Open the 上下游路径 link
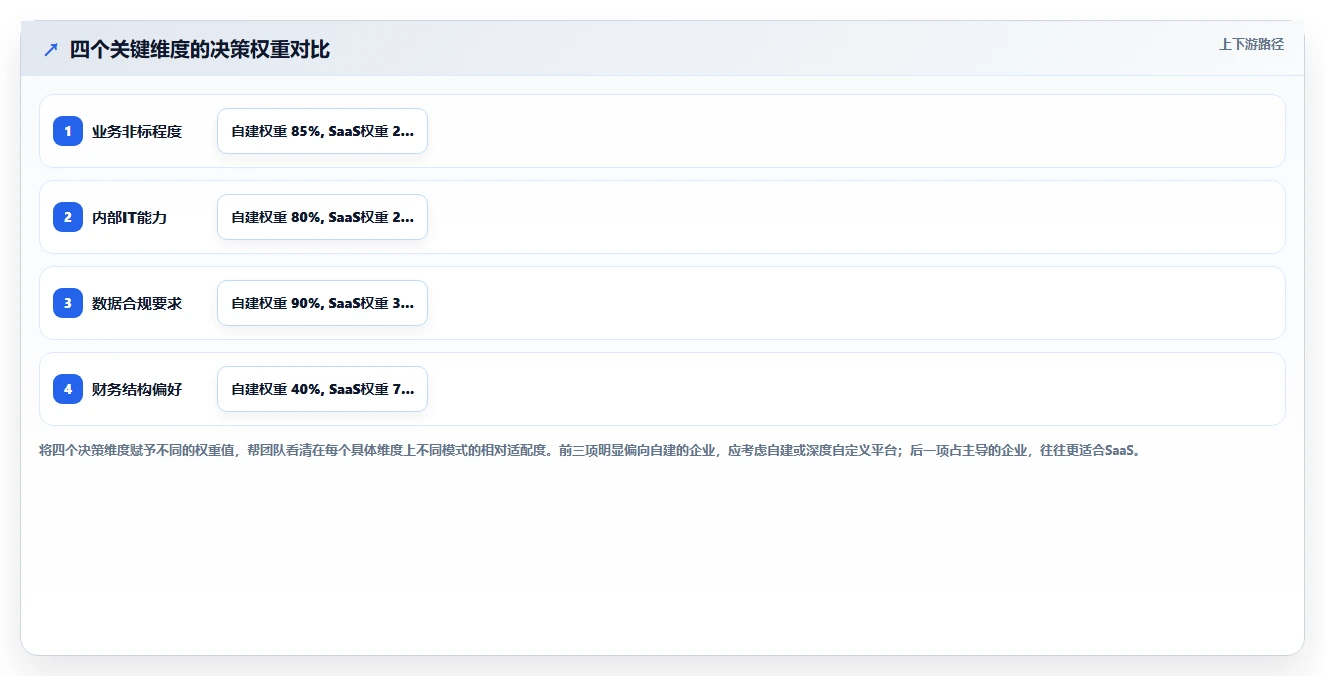Screen dimensions: 1325x676 pyautogui.click(x=1251, y=45)
